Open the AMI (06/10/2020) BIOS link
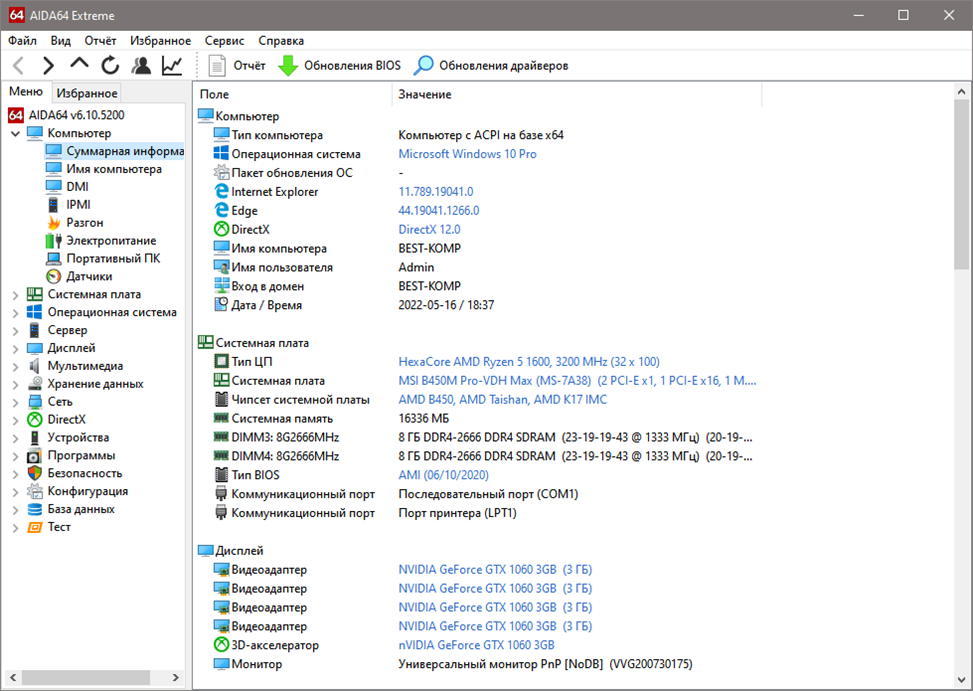Viewport: 973px width, 691px height. pos(444,475)
